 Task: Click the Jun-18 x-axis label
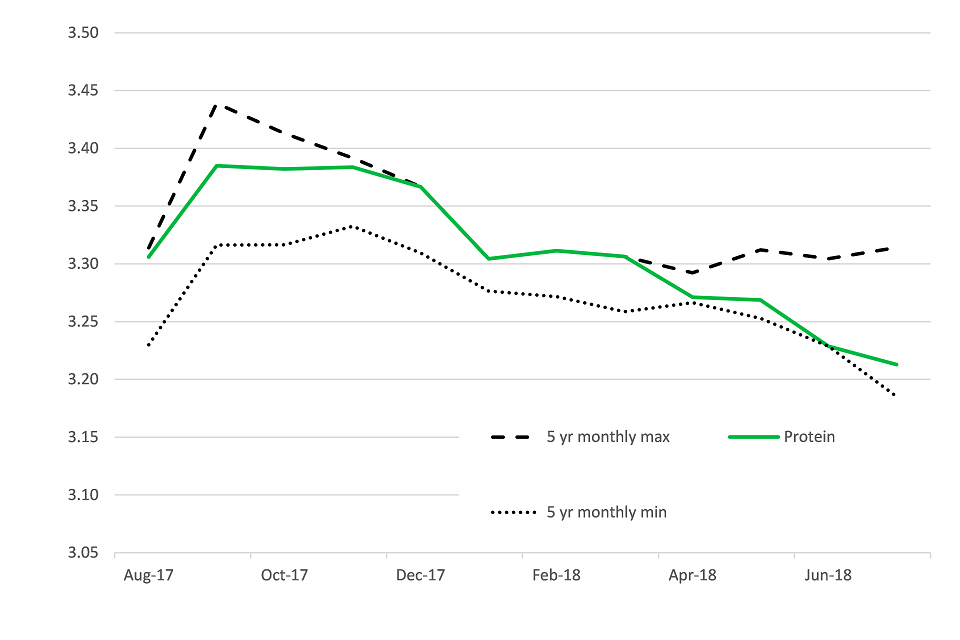click(x=829, y=575)
